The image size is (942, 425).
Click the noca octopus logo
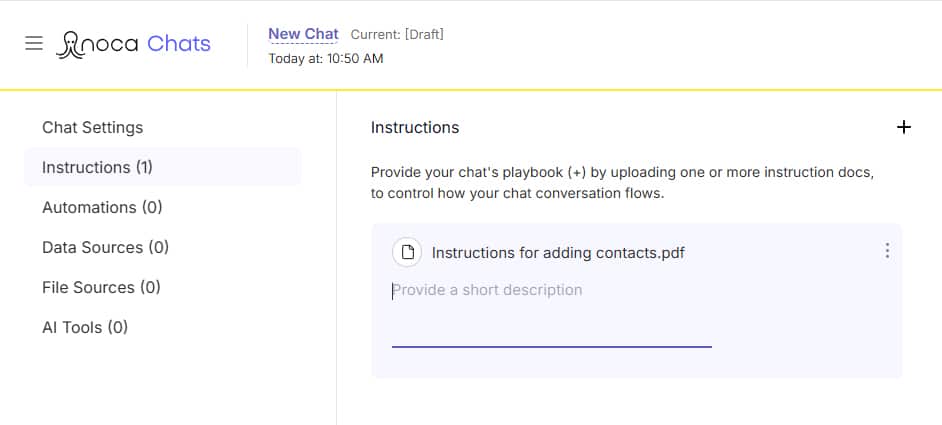click(x=97, y=44)
